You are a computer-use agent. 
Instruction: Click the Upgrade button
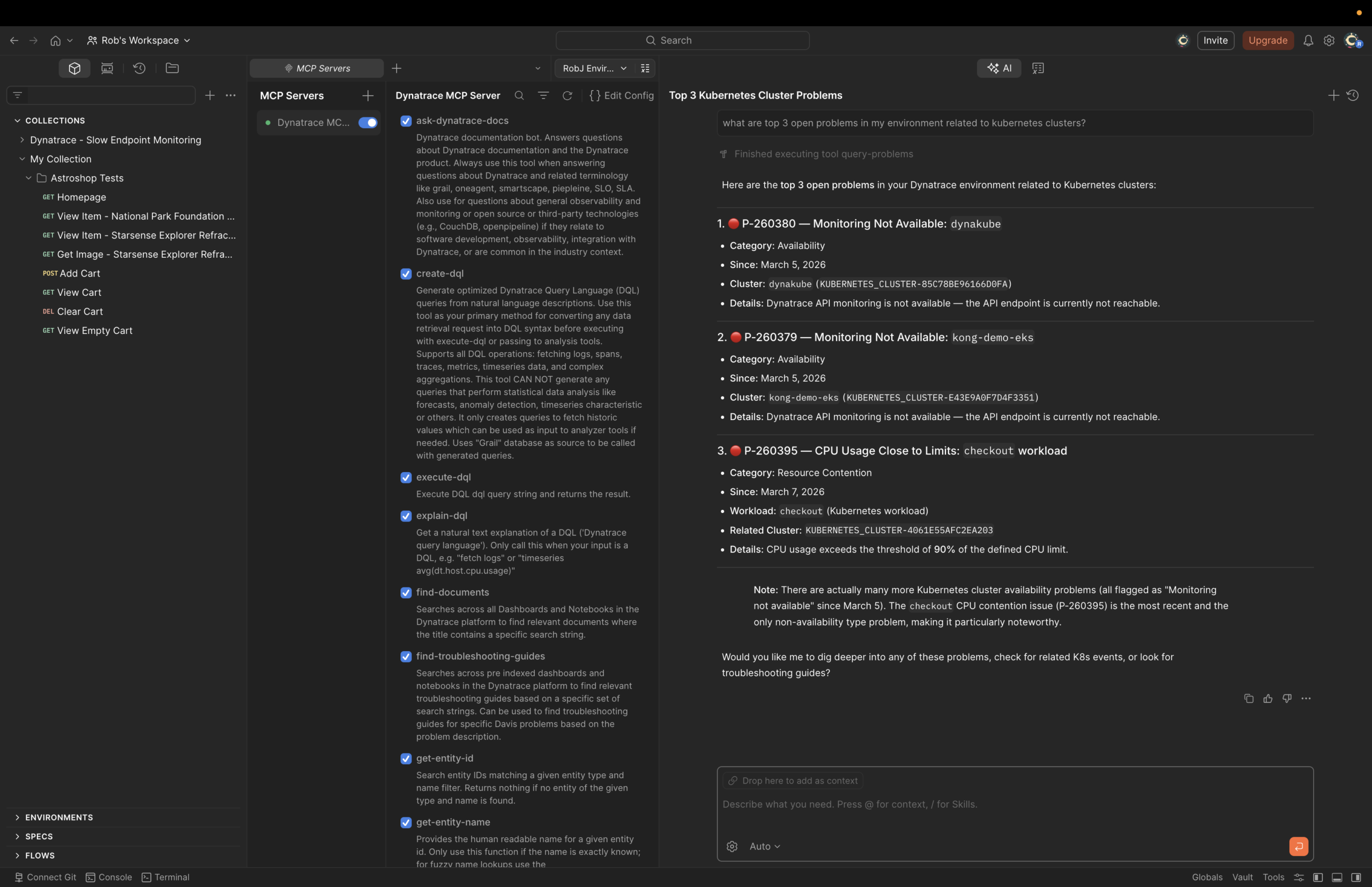click(x=1267, y=40)
